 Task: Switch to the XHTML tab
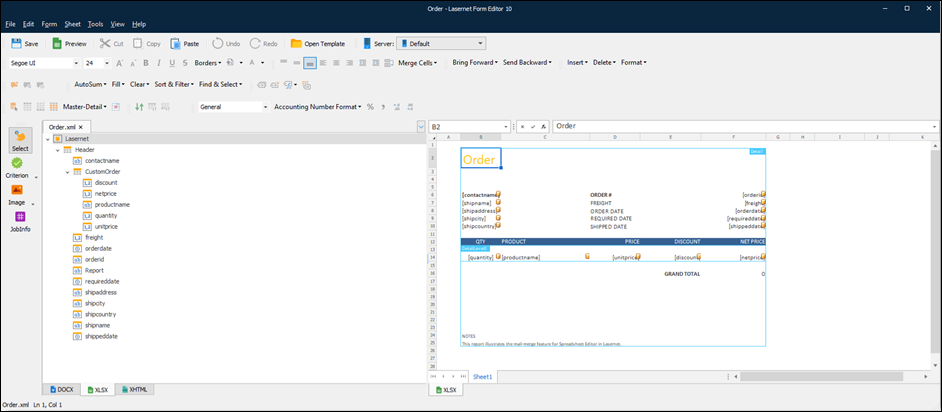(135, 390)
